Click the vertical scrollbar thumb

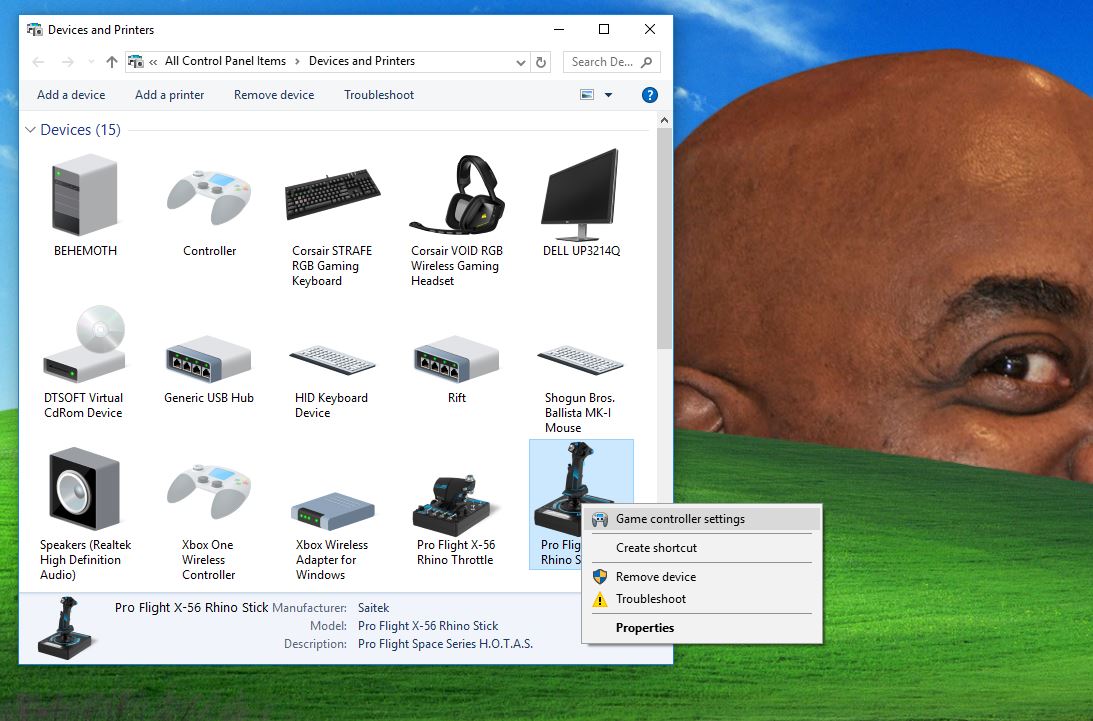(x=664, y=238)
